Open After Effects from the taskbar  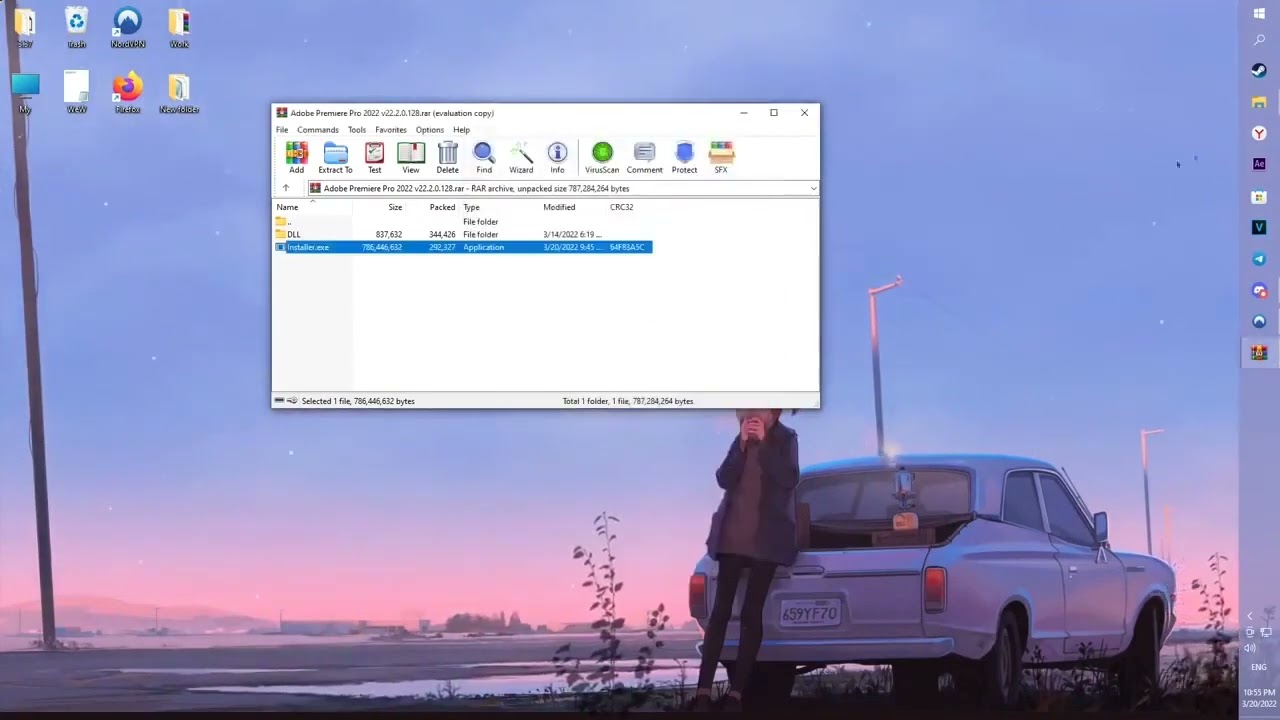point(1259,164)
